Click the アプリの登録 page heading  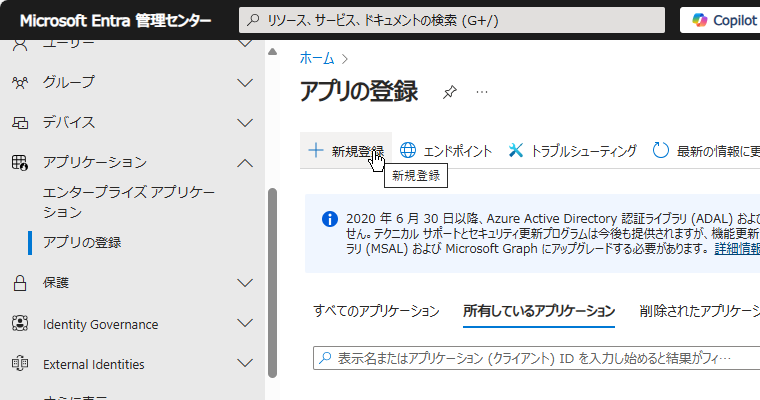tap(359, 91)
